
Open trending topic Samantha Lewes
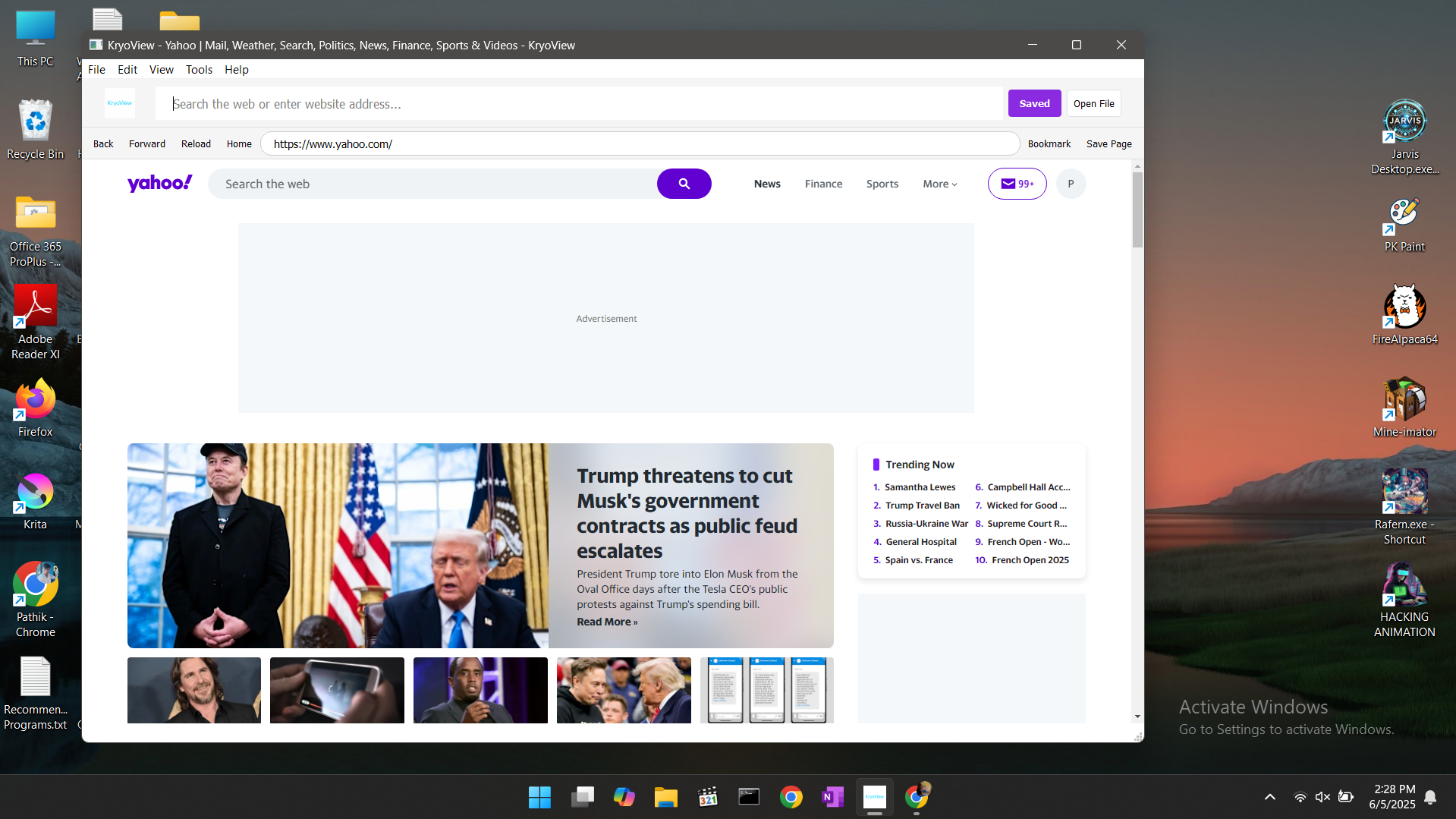(920, 487)
